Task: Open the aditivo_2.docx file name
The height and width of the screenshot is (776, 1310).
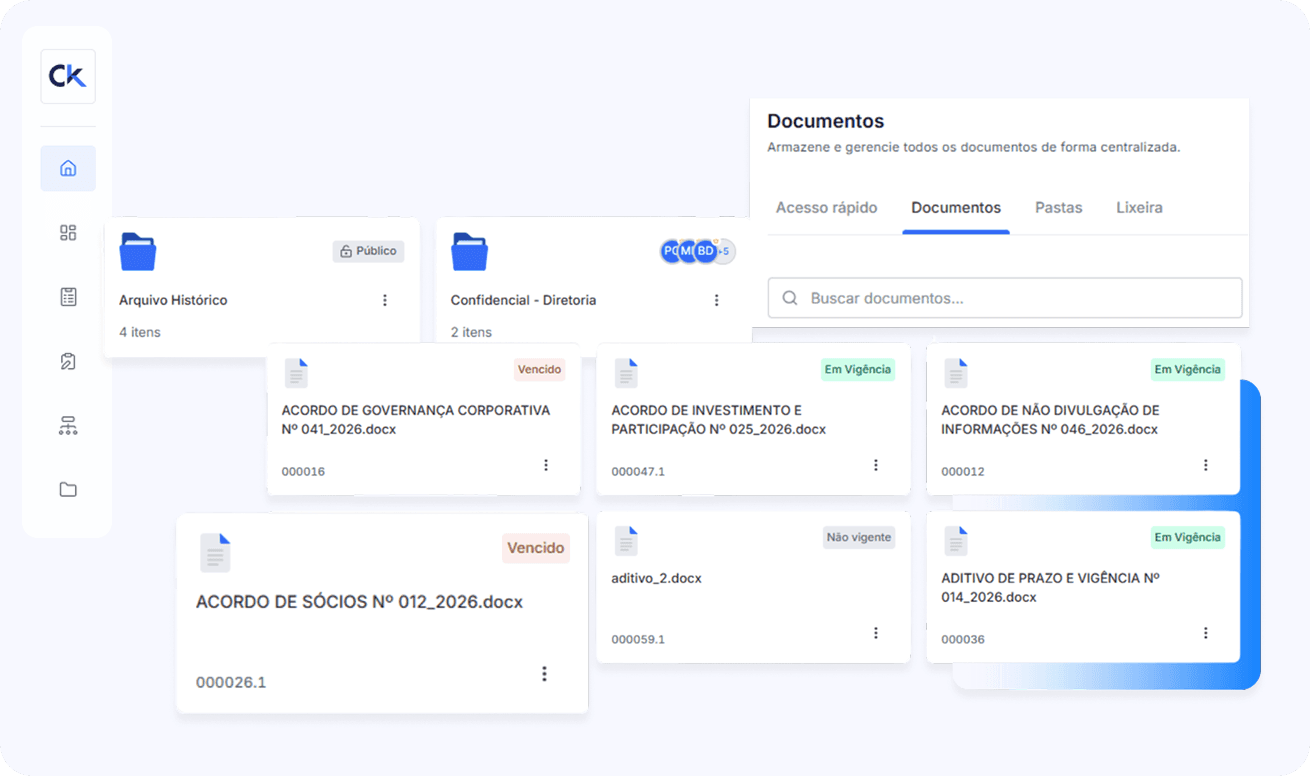Action: (x=656, y=578)
